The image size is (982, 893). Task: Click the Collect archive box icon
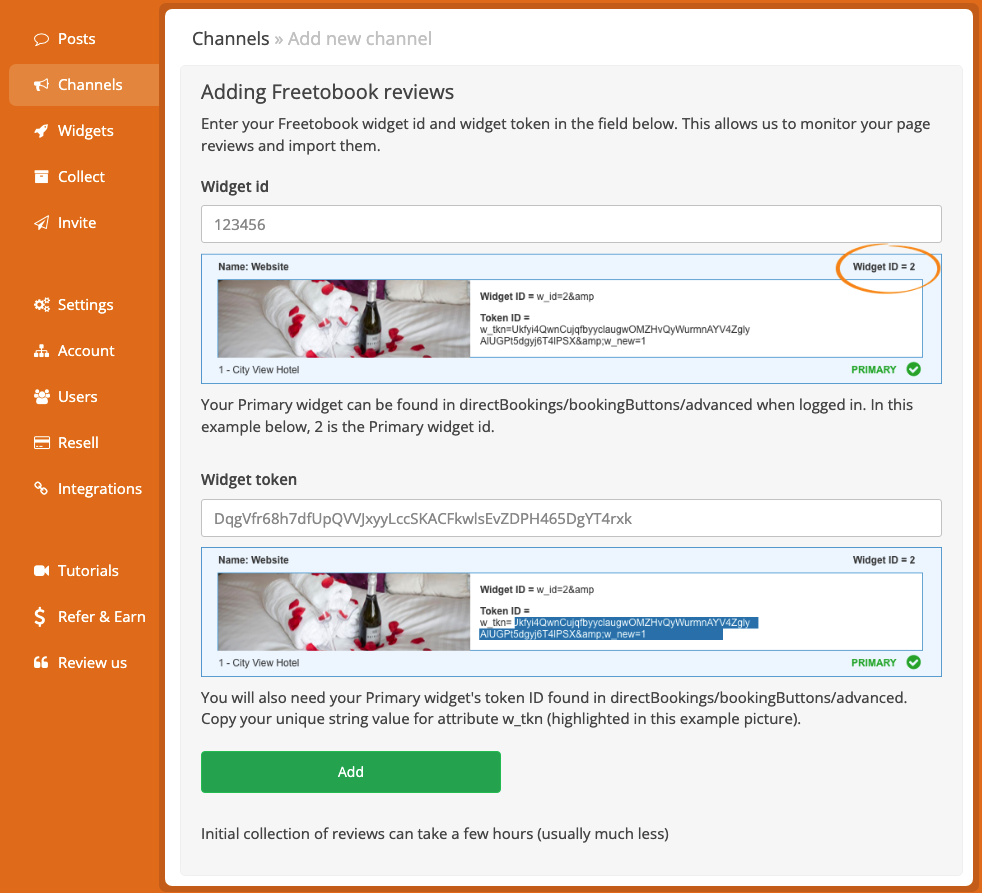click(41, 177)
